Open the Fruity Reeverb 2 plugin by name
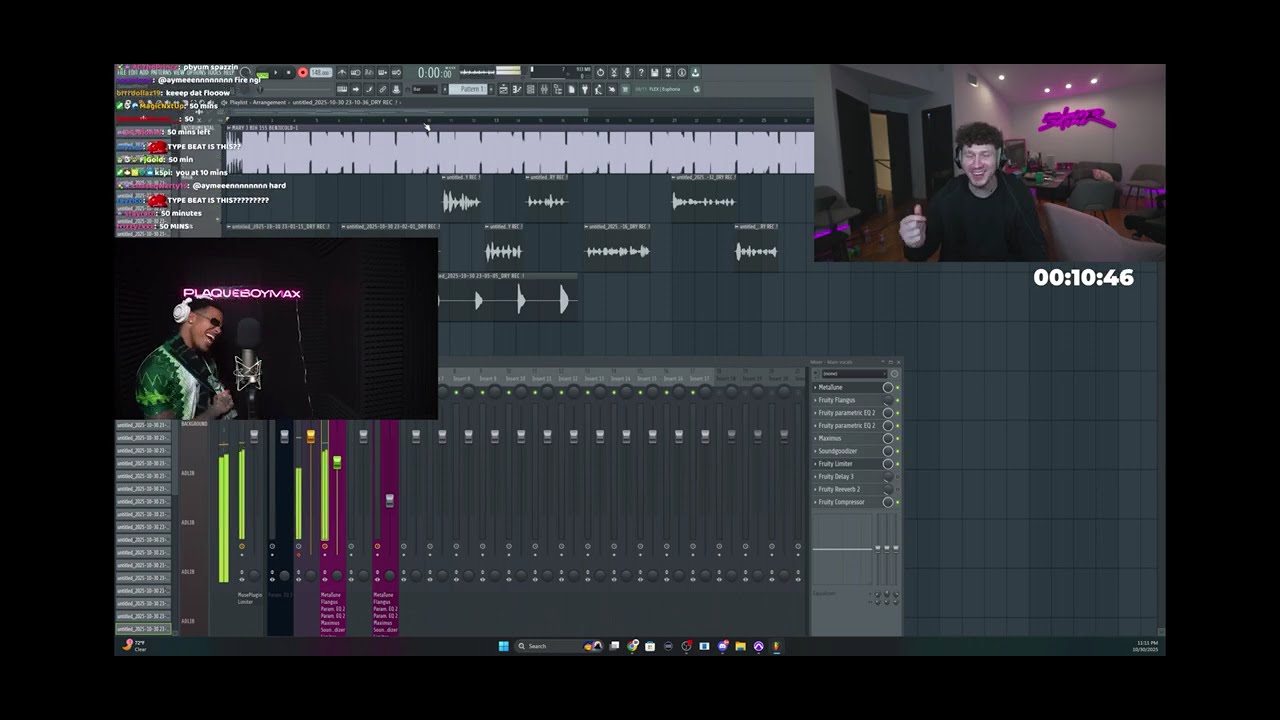Screen dimensions: 1280x720 (839, 489)
